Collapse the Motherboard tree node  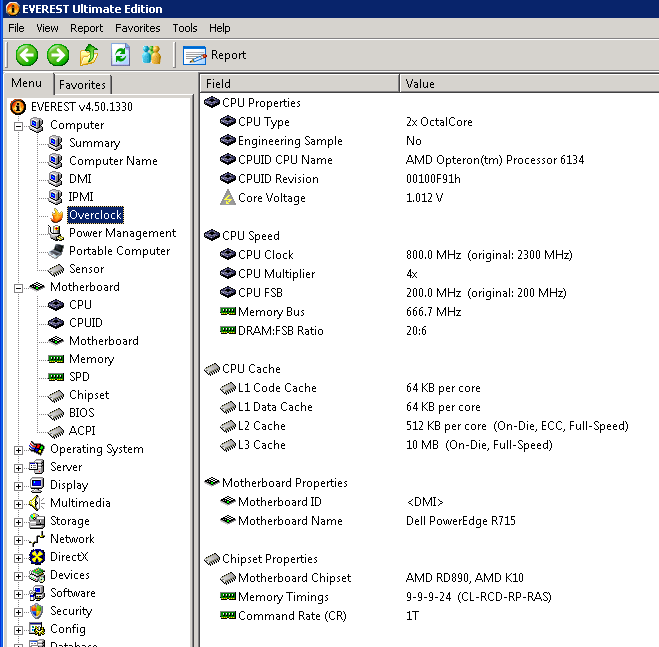click(x=18, y=288)
